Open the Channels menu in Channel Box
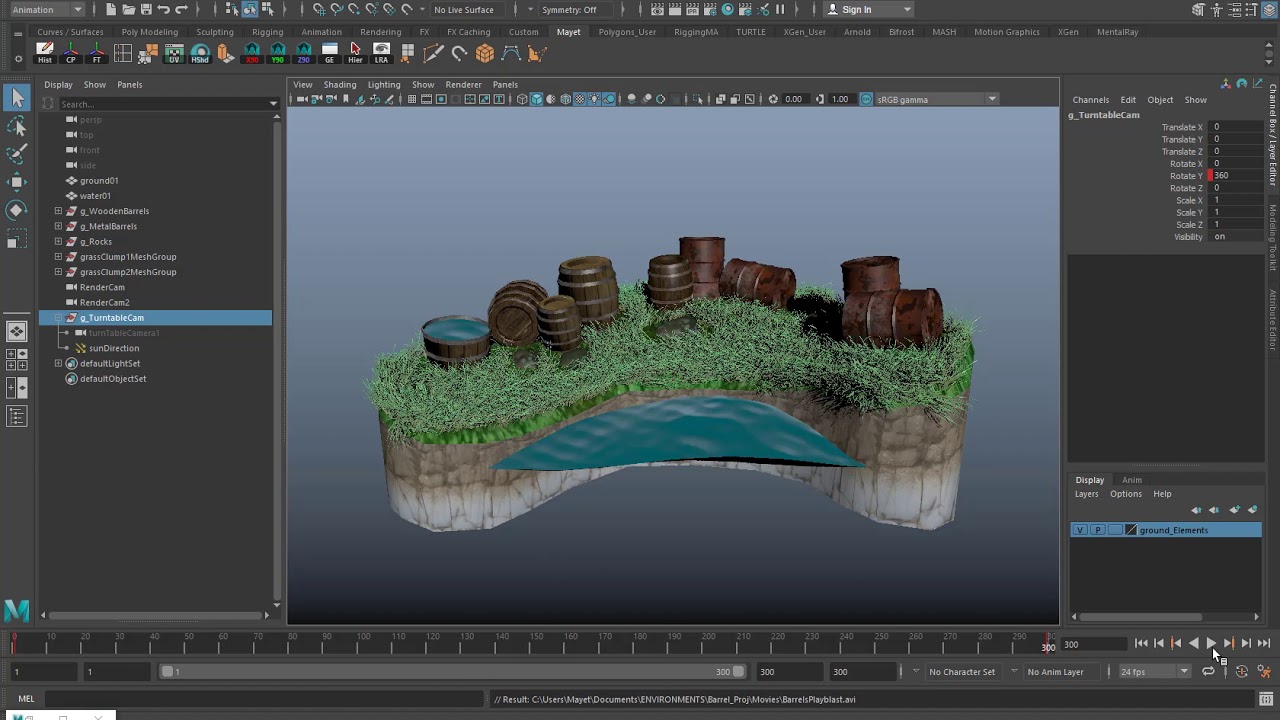Viewport: 1280px width, 720px height. (1090, 100)
